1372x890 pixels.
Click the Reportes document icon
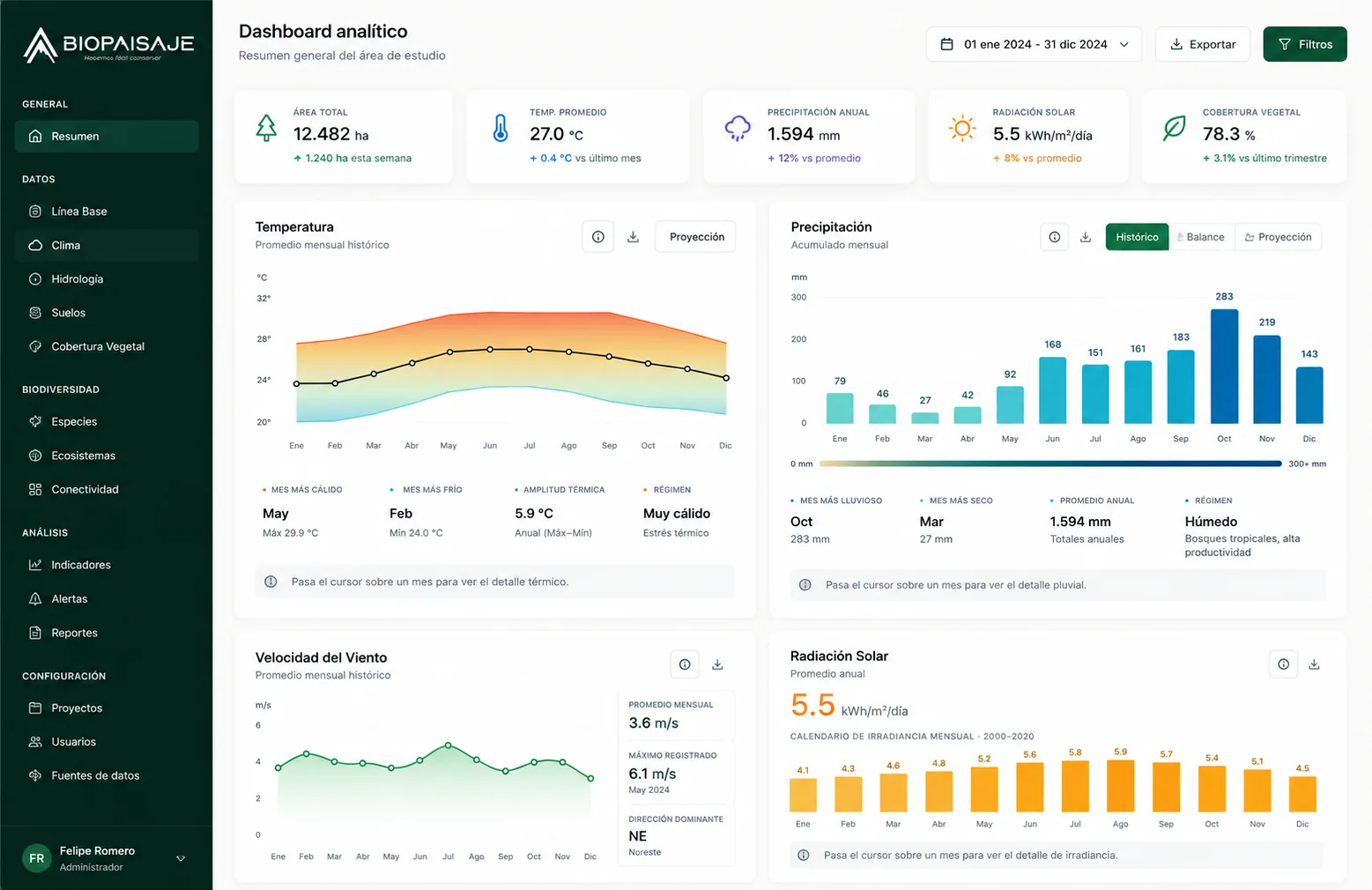click(x=35, y=633)
